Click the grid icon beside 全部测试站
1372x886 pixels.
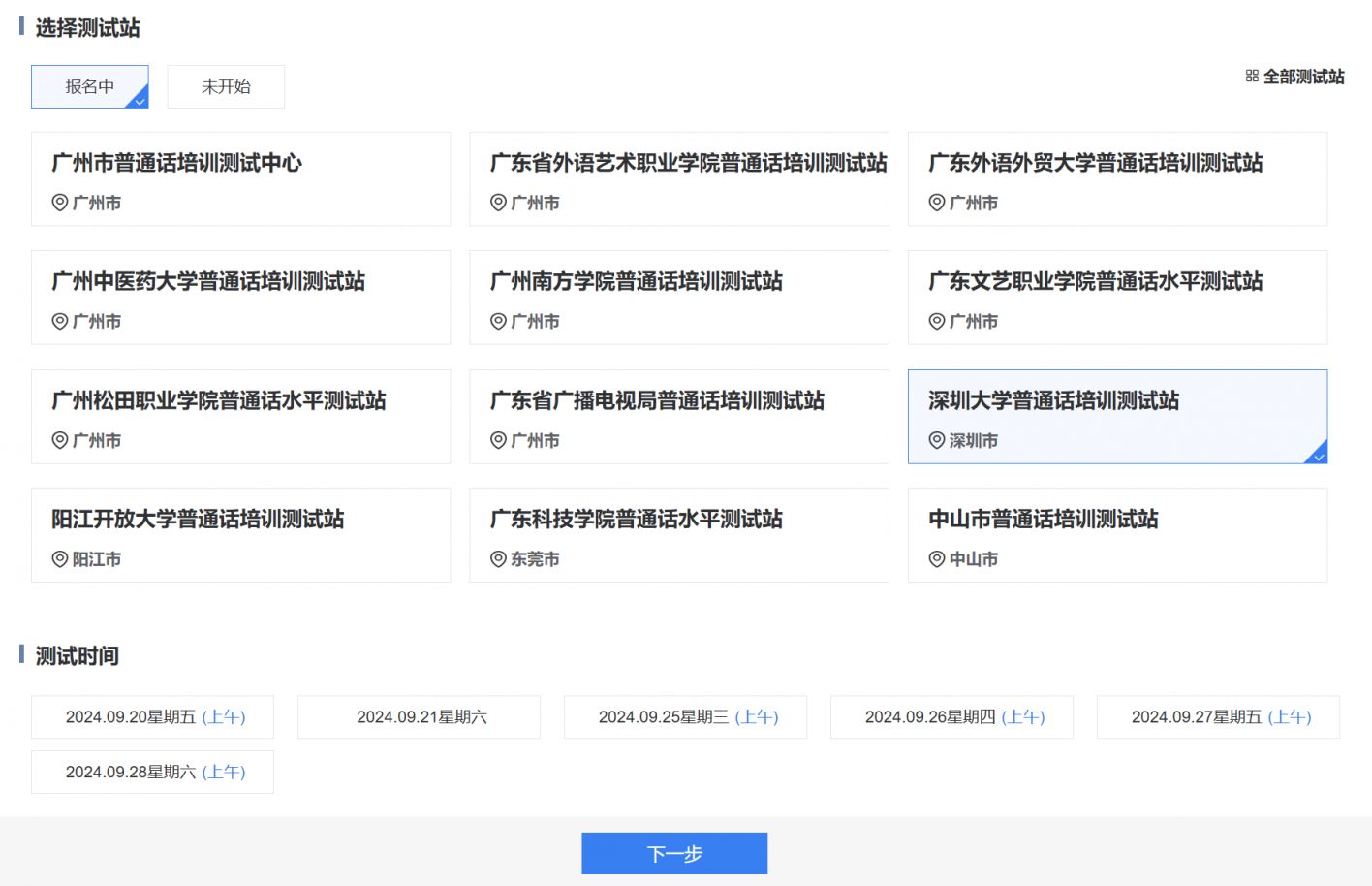(x=1252, y=76)
